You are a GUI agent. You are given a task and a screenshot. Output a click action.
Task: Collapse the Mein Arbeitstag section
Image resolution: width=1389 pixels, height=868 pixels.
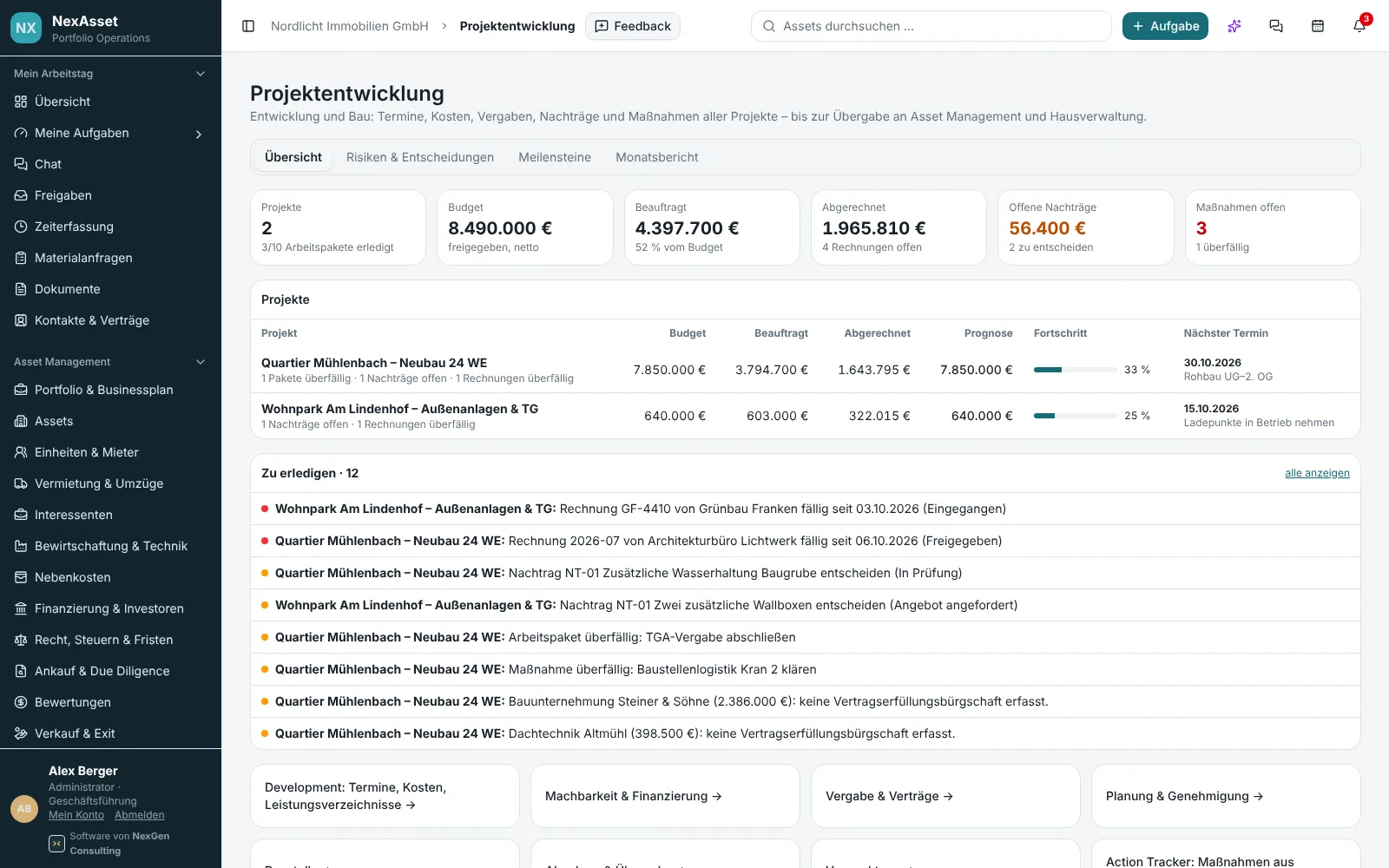click(x=201, y=74)
